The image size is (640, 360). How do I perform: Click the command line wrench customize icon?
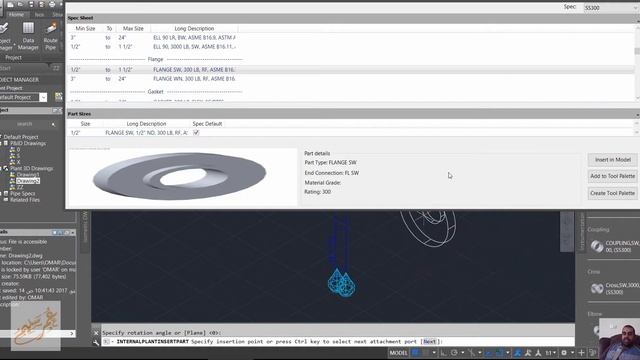tap(96, 342)
